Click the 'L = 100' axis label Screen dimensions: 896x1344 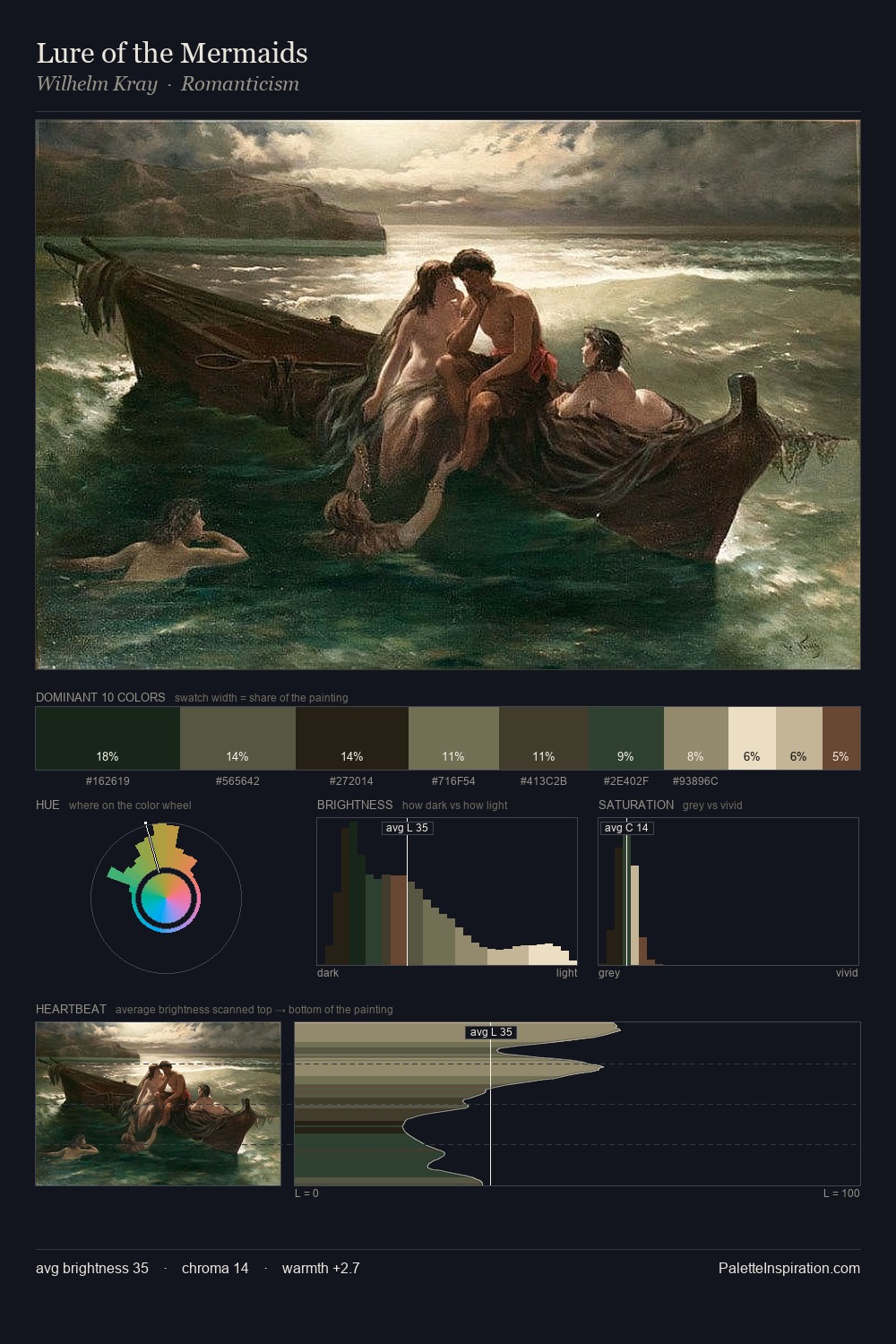[841, 1193]
